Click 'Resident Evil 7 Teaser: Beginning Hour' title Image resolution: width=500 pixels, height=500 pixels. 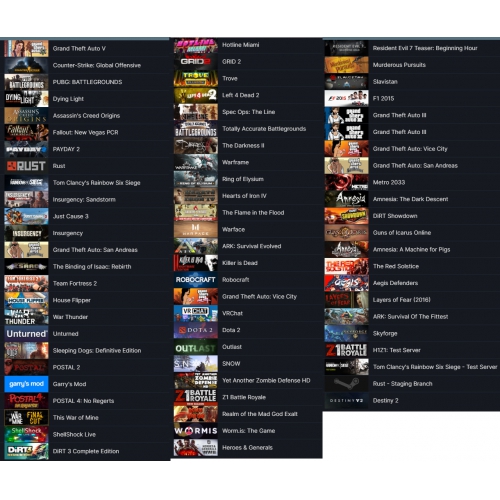coord(425,48)
